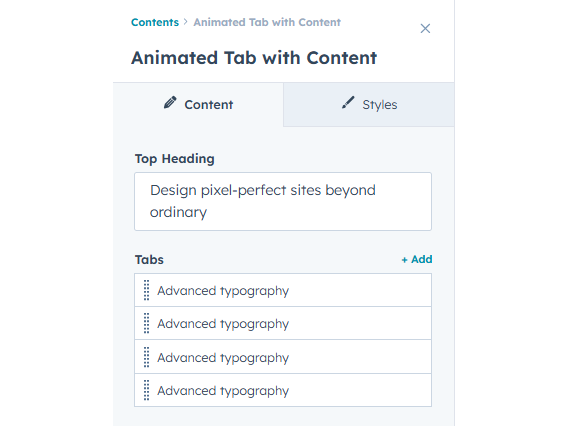Open the second Advanced typography row
This screenshot has height=426, width=568.
click(283, 323)
